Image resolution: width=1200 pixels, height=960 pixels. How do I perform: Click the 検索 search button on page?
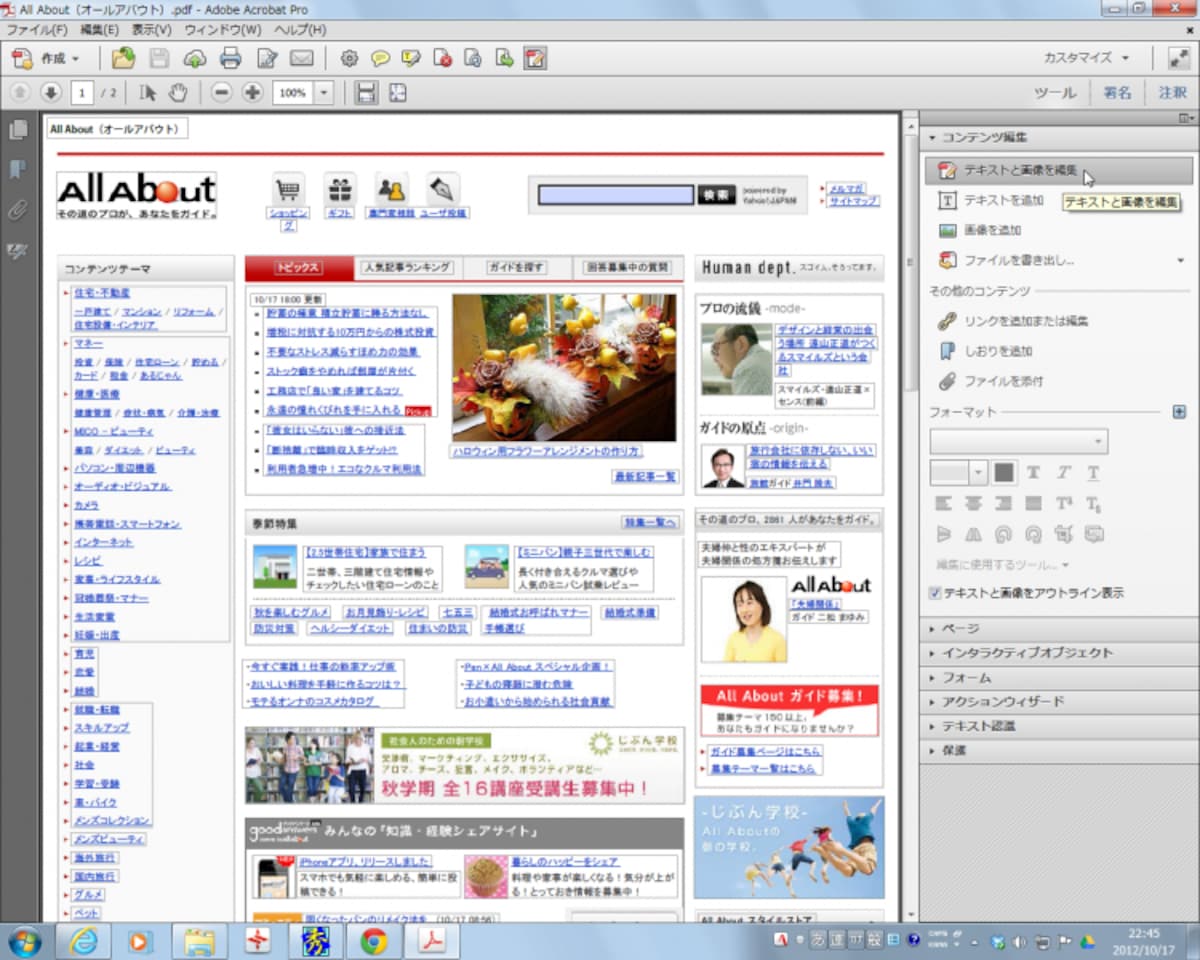[715, 195]
